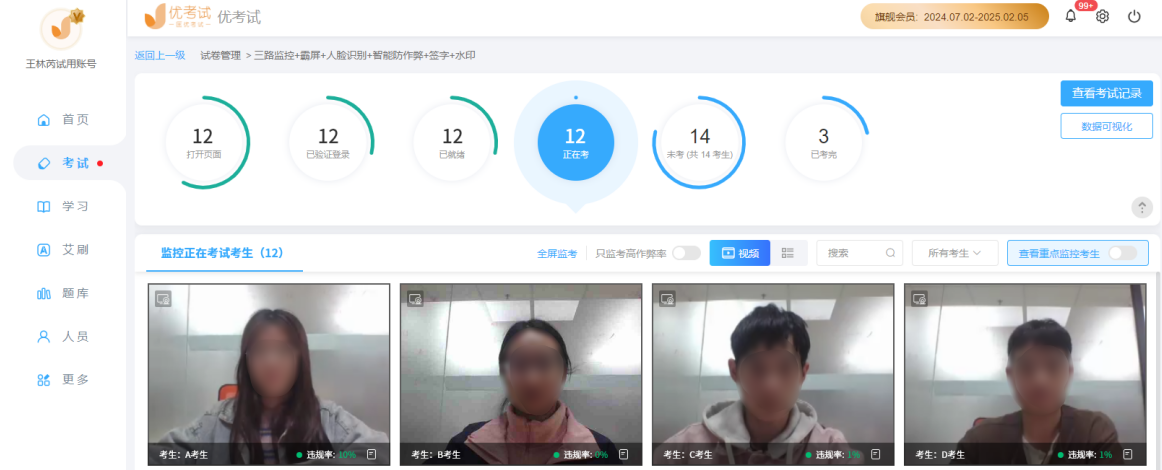The width and height of the screenshot is (1162, 470).
Task: Collapse the statistics panel with up arrow
Action: click(1142, 207)
